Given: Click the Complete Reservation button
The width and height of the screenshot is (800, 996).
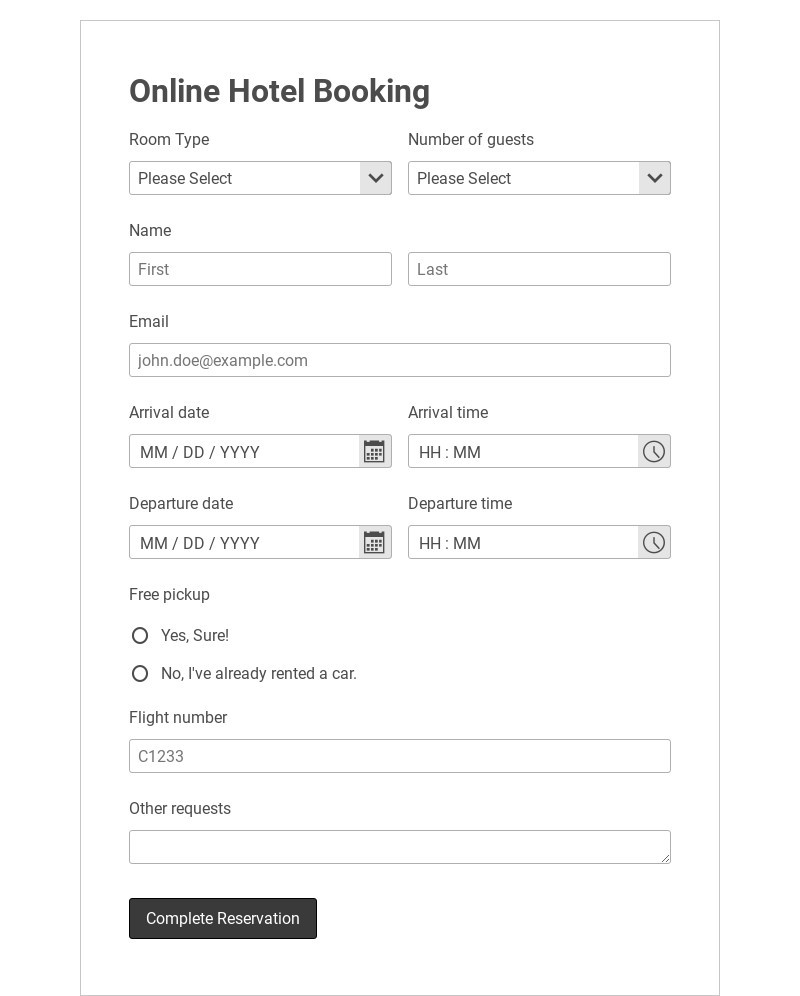Looking at the screenshot, I should (x=223, y=919).
